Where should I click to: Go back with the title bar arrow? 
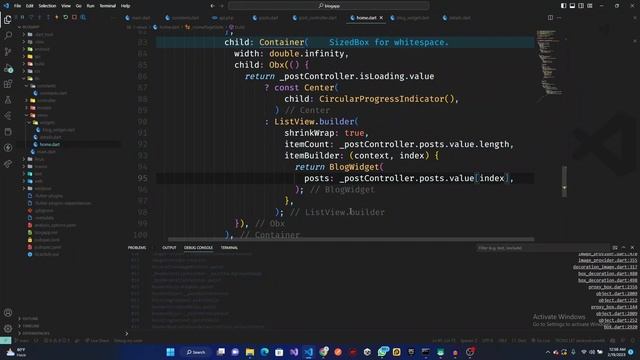coord(212,6)
